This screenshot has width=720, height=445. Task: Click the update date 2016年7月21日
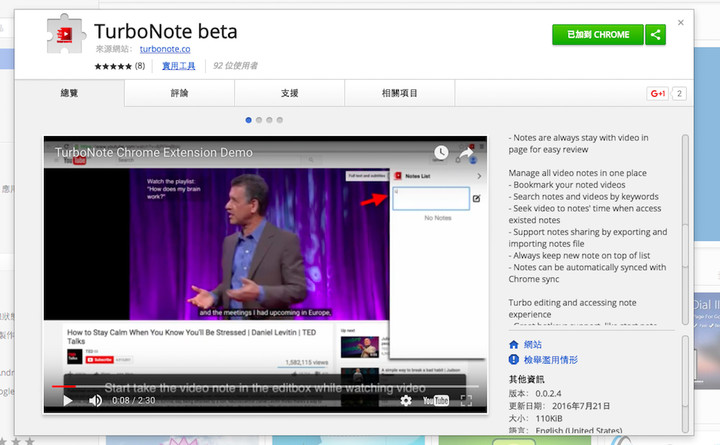click(x=581, y=406)
